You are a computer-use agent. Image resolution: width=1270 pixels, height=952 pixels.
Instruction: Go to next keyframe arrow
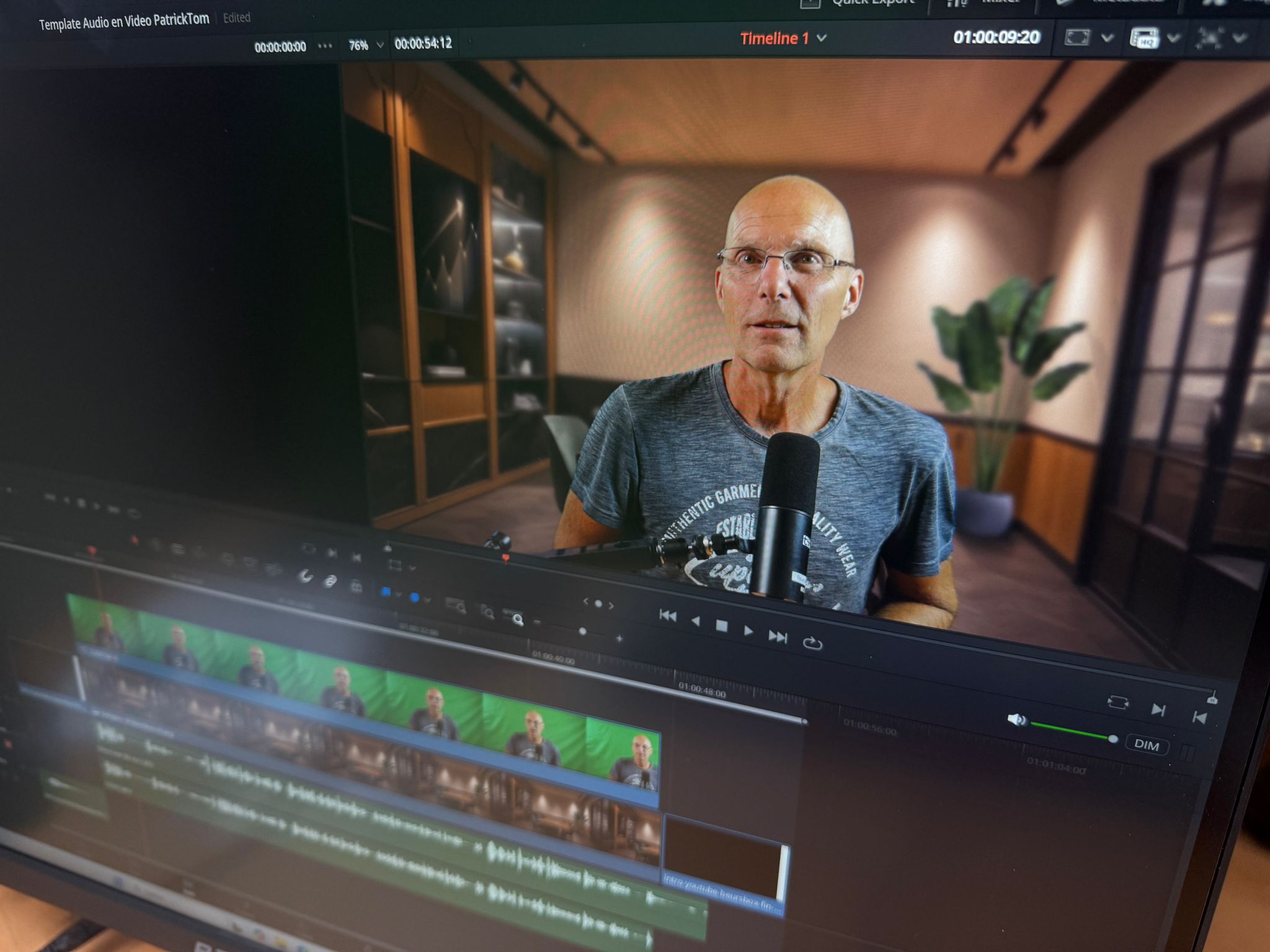tap(611, 605)
